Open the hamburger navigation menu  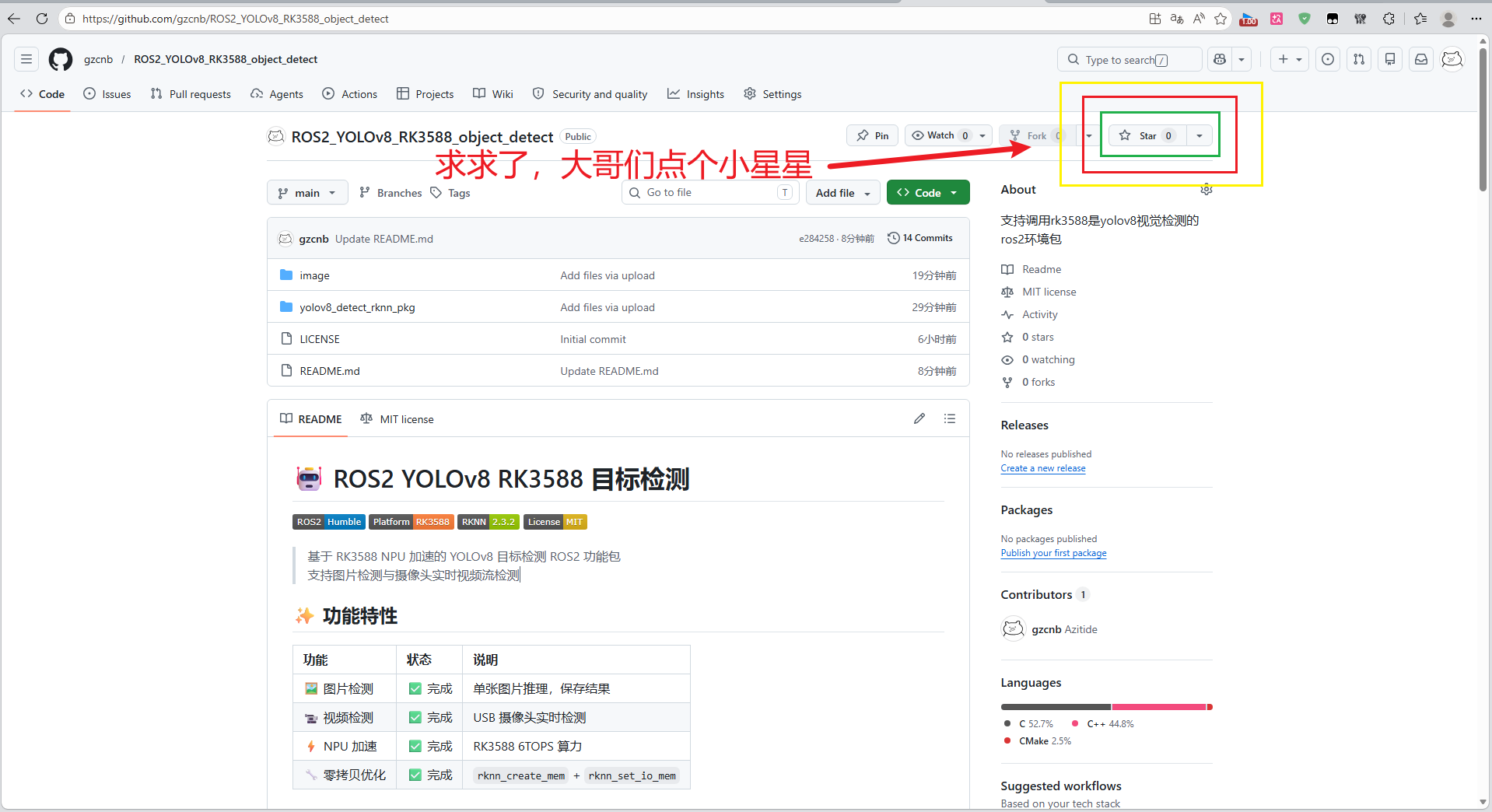(26, 59)
